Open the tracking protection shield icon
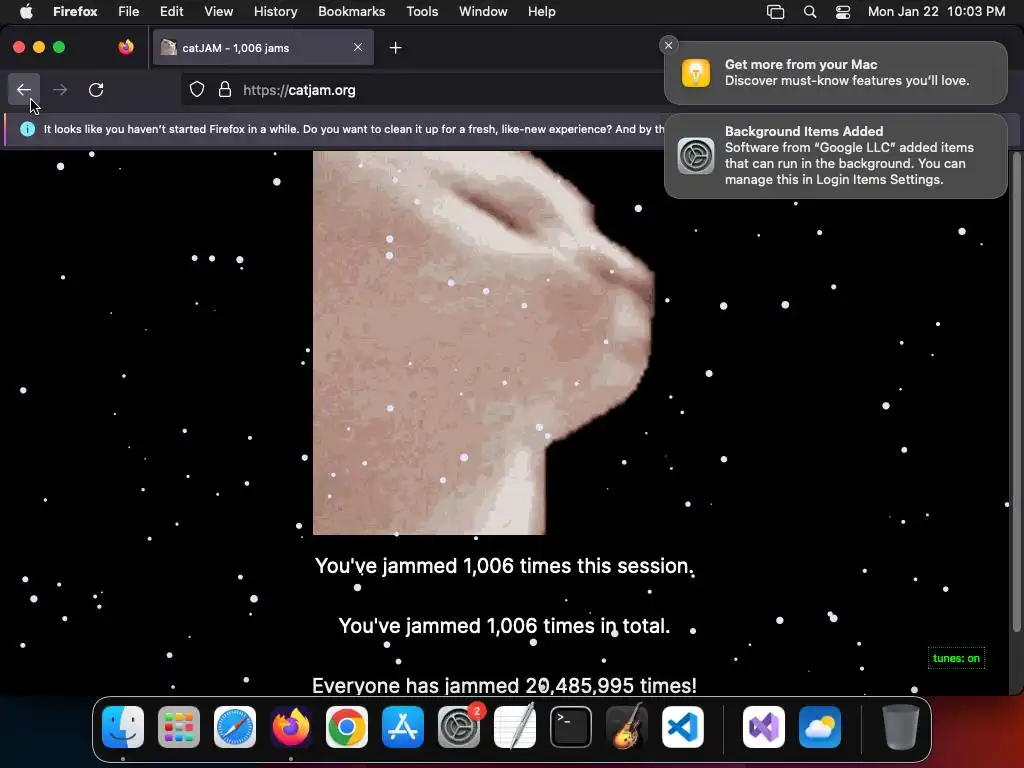 point(197,89)
